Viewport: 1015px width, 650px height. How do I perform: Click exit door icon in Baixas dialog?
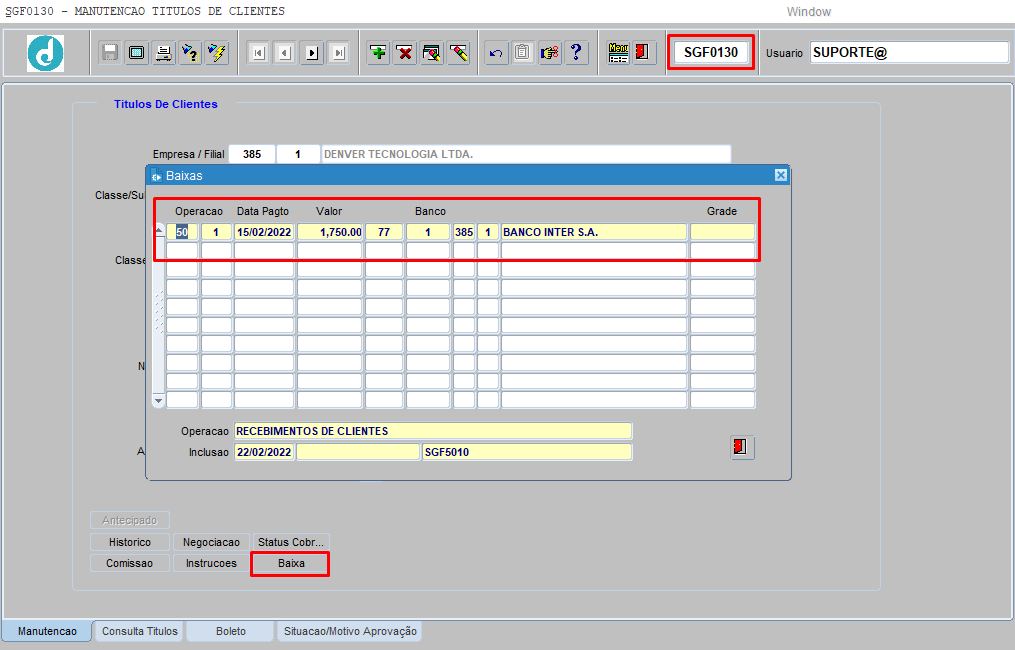tap(742, 447)
